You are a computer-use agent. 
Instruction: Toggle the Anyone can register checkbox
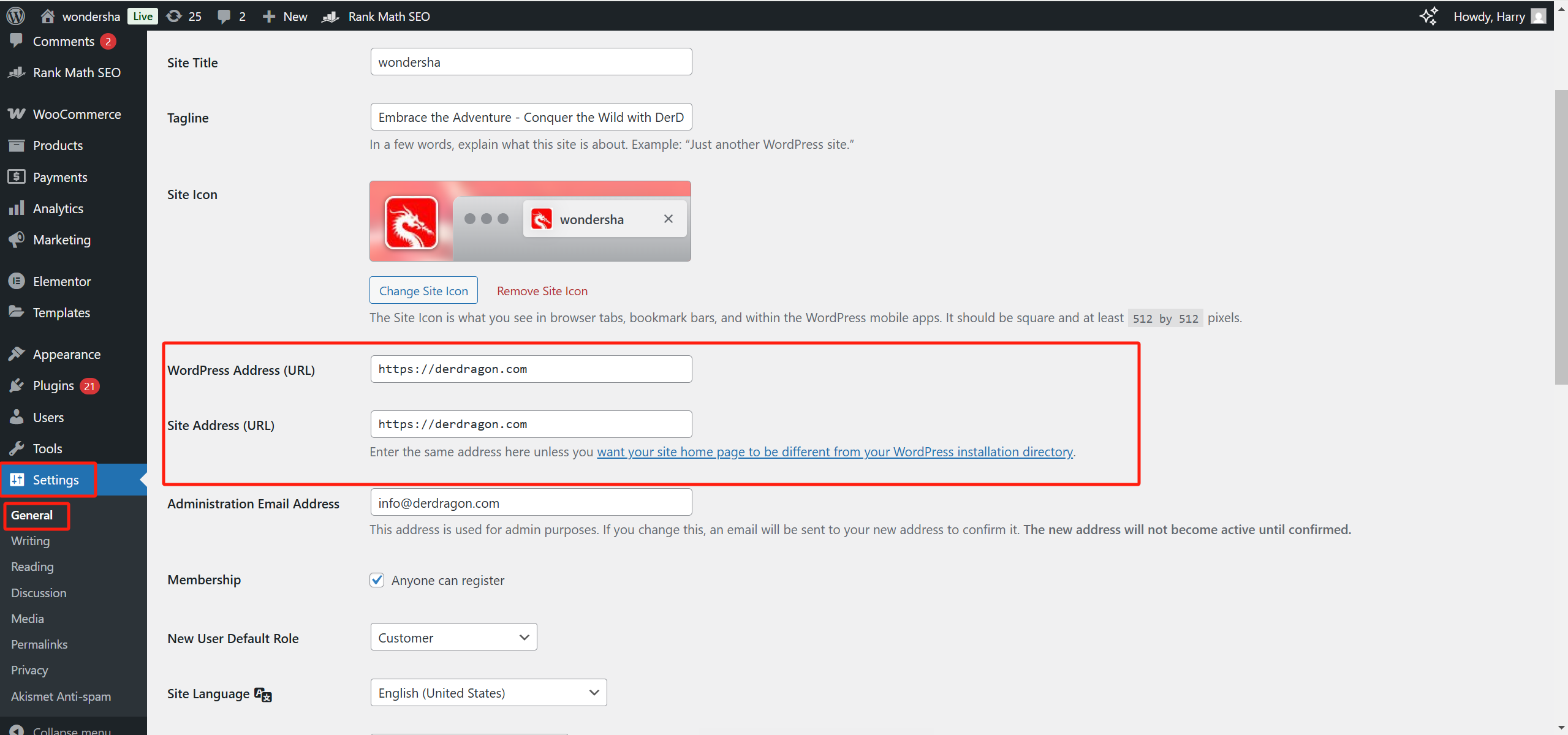[x=377, y=580]
